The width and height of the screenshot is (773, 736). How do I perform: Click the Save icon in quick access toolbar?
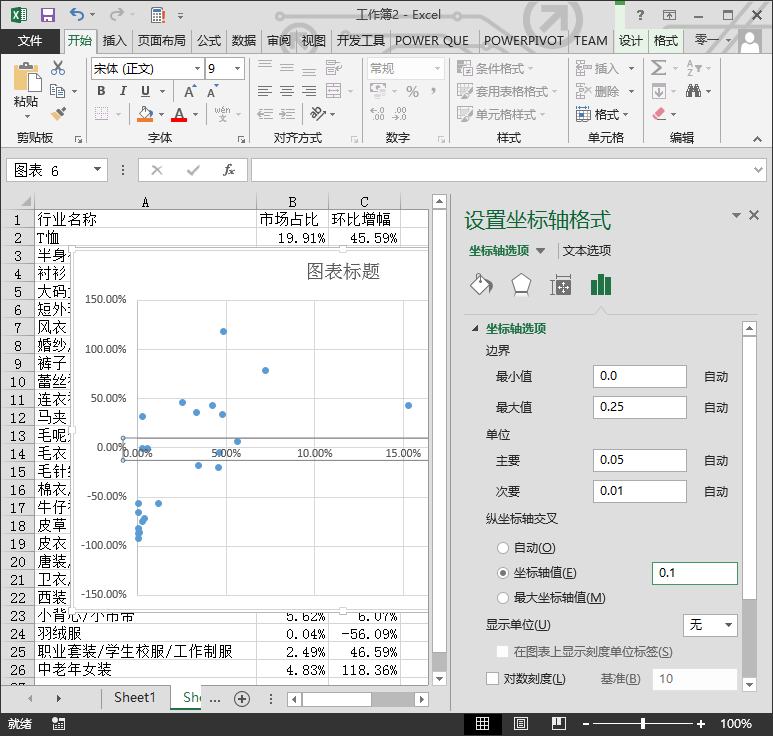tap(47, 15)
